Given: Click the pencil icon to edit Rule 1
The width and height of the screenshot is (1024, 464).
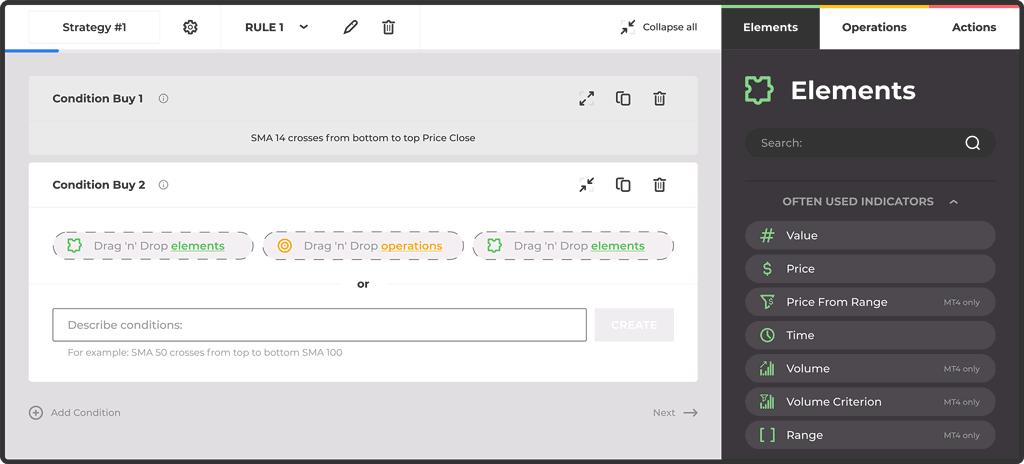Looking at the screenshot, I should (350, 27).
